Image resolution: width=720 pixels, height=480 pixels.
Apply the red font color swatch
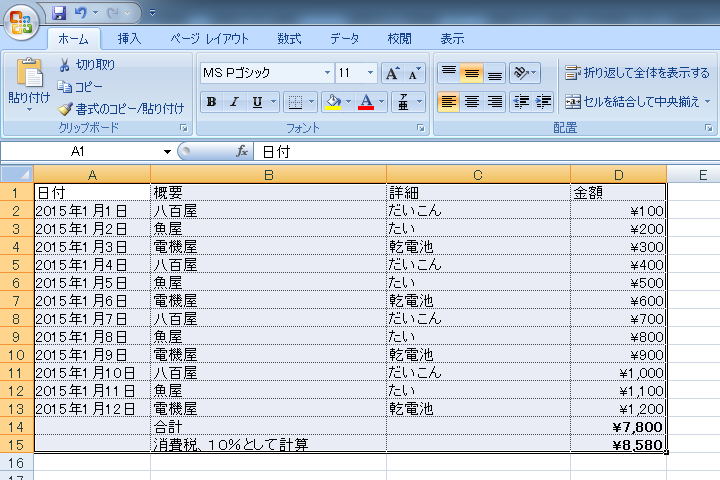[365, 102]
